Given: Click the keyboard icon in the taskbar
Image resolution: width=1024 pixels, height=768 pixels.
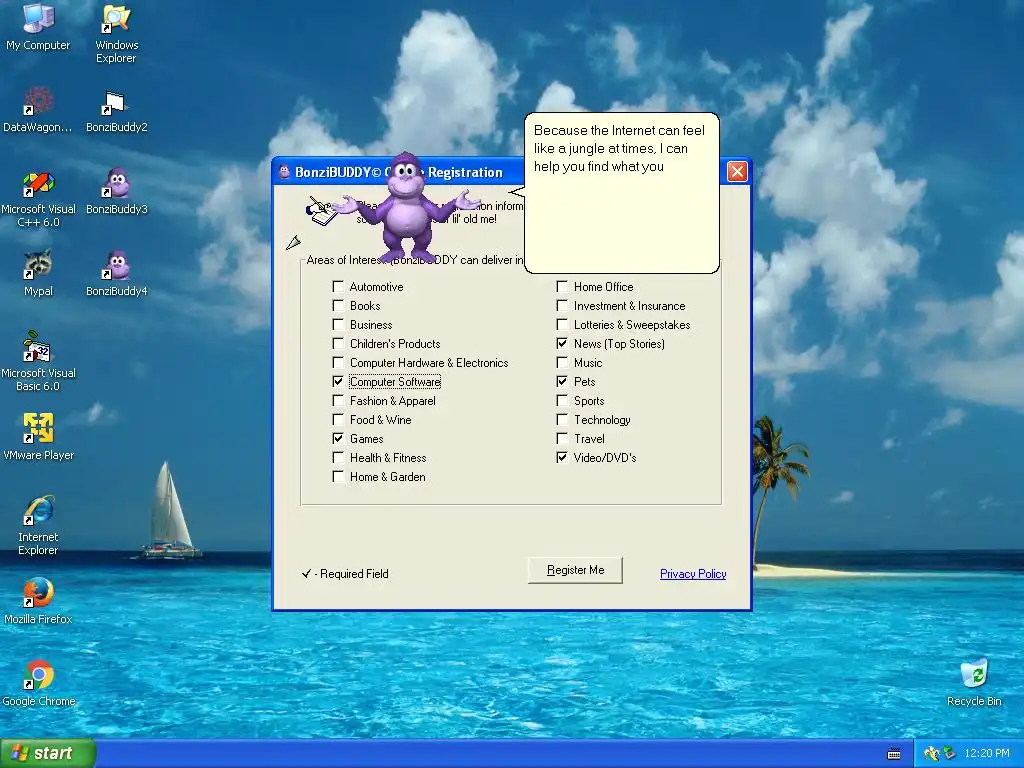Looking at the screenshot, I should [x=894, y=754].
